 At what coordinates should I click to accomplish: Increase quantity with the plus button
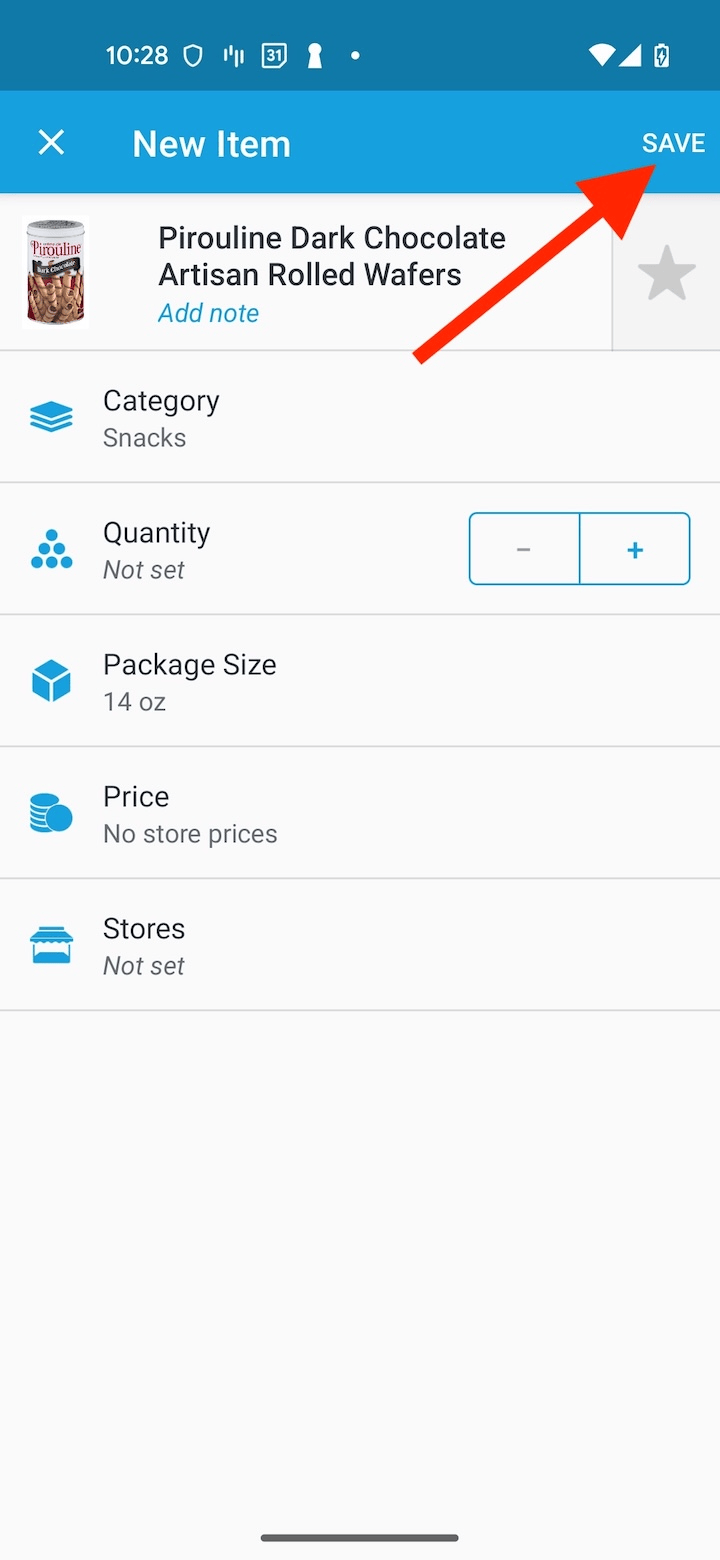click(635, 549)
